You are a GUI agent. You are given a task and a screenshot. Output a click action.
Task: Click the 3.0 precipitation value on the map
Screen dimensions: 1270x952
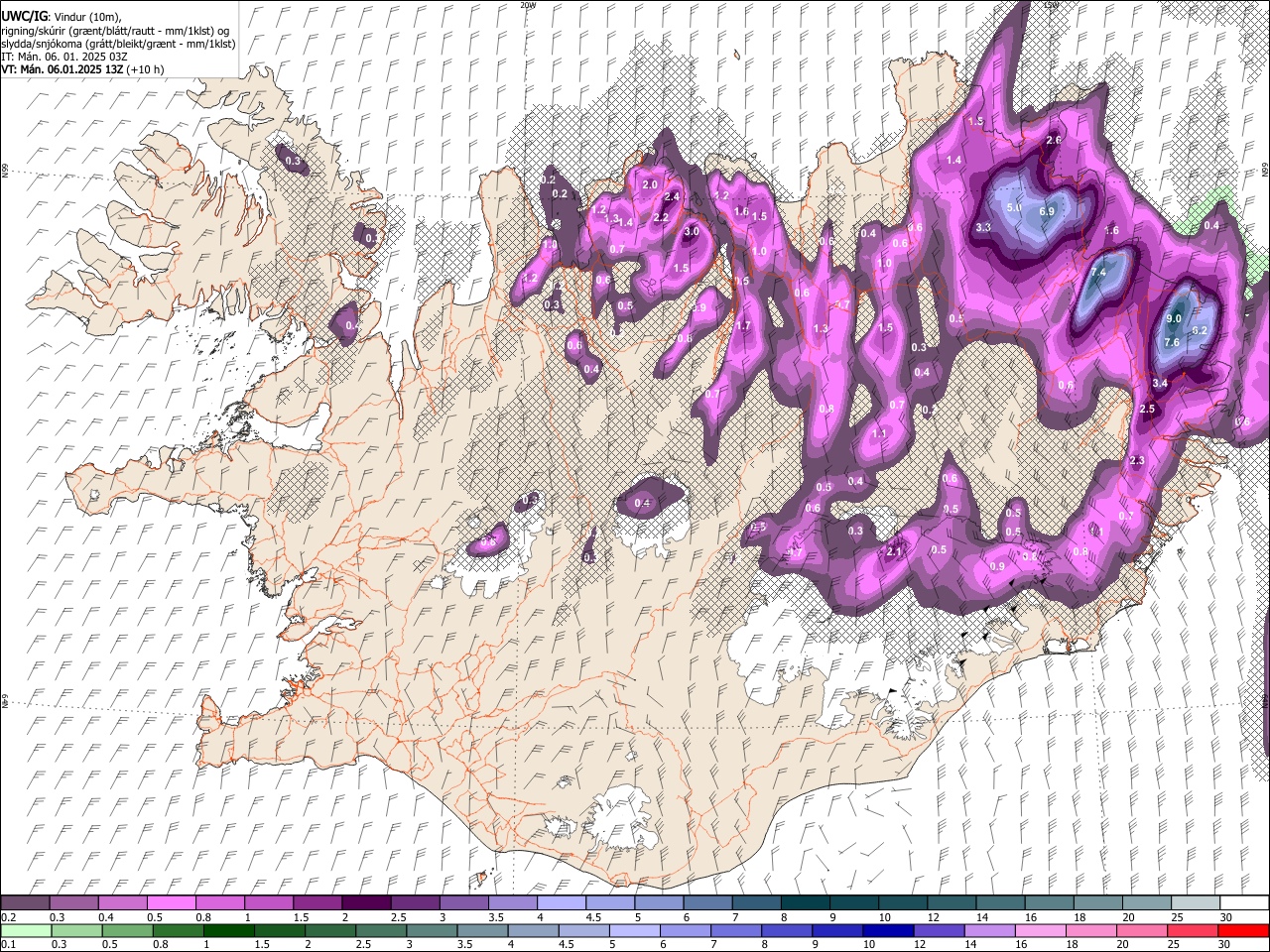(x=692, y=231)
